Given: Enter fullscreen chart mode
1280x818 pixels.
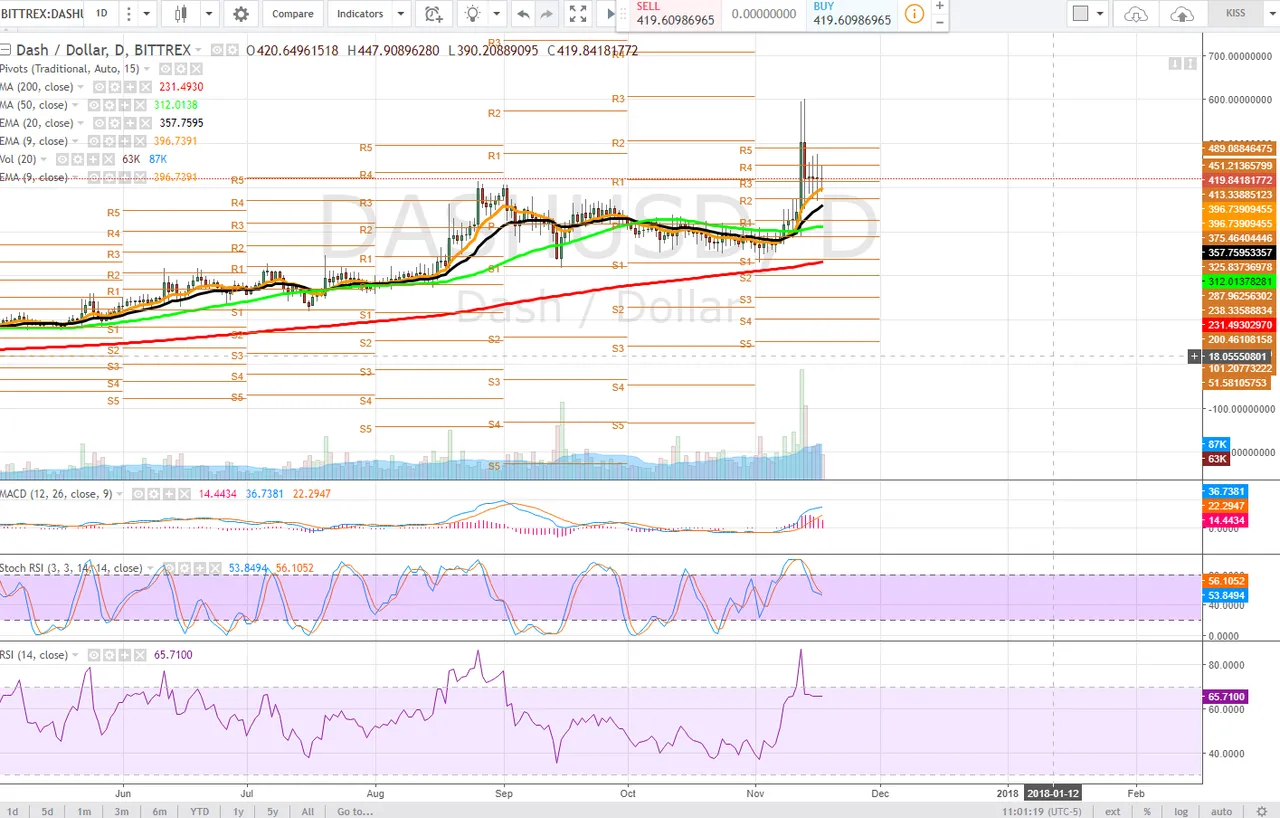Looking at the screenshot, I should [578, 14].
